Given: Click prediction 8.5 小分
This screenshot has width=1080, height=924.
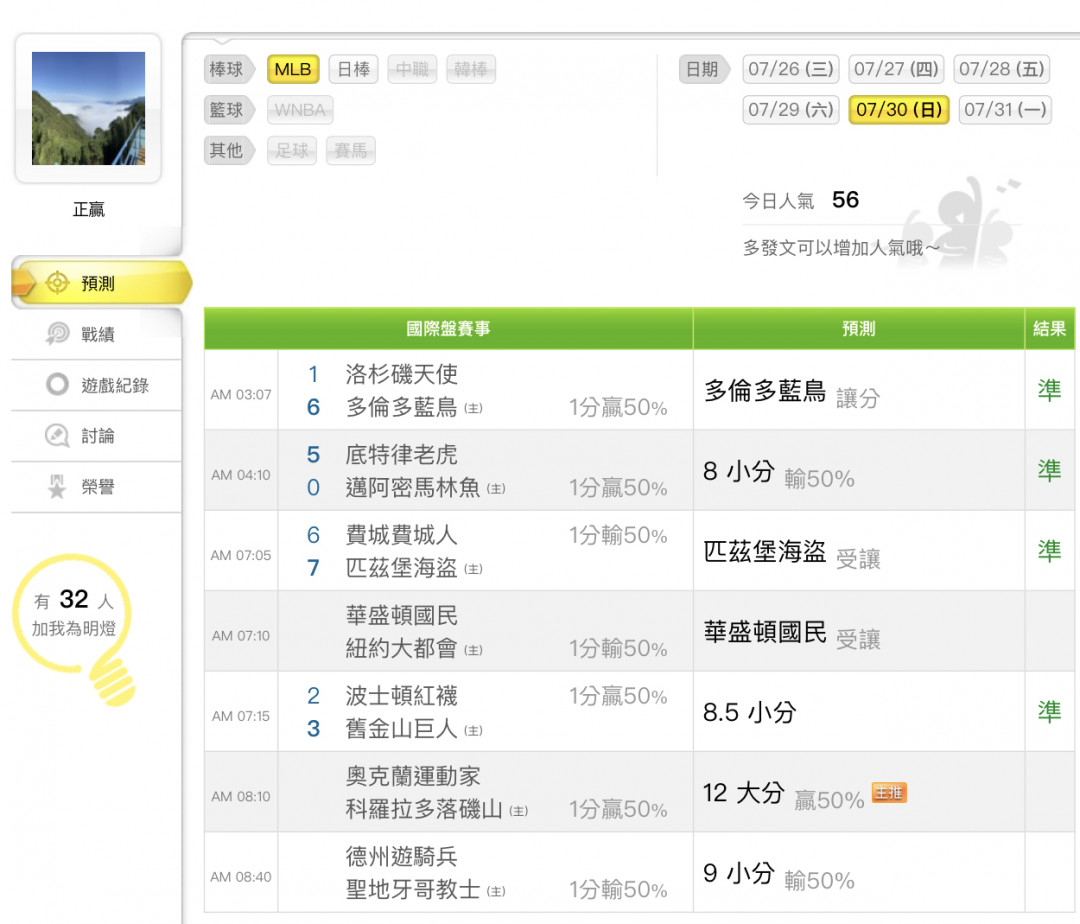Looking at the screenshot, I should click(749, 713).
